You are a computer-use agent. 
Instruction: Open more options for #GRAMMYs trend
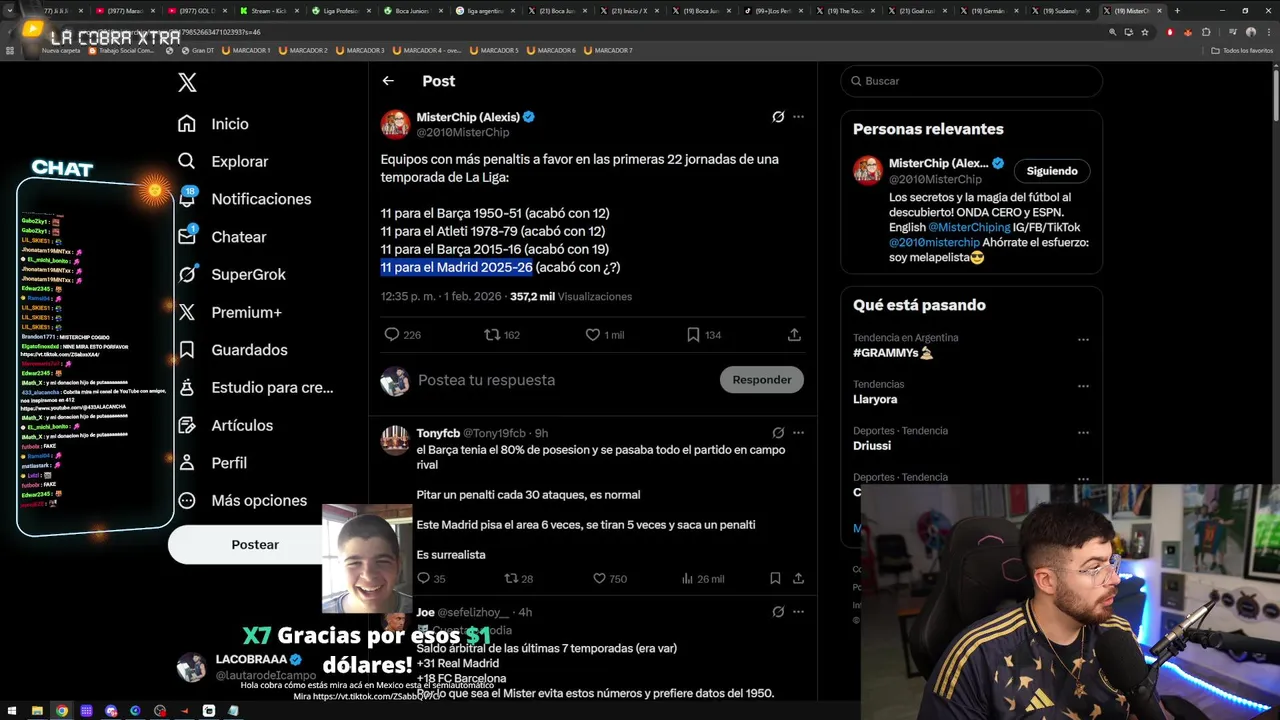(x=1083, y=340)
